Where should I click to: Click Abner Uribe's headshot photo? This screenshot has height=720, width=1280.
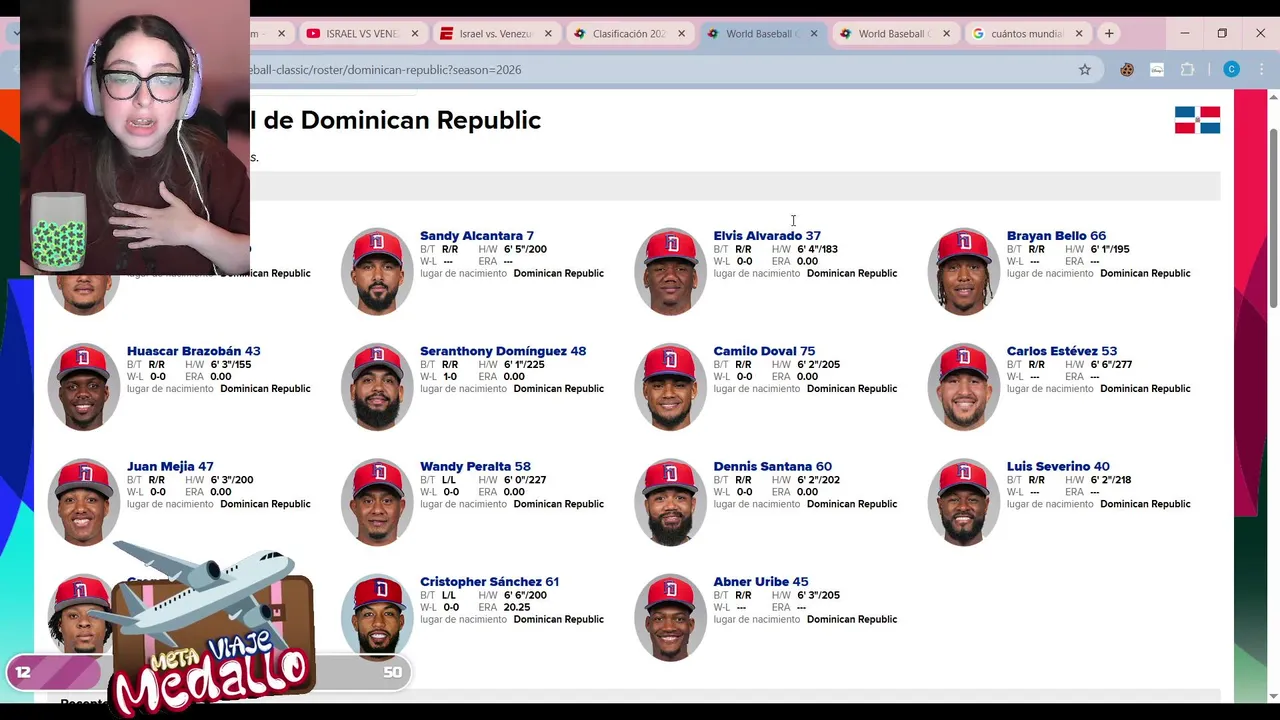pyautogui.click(x=670, y=616)
